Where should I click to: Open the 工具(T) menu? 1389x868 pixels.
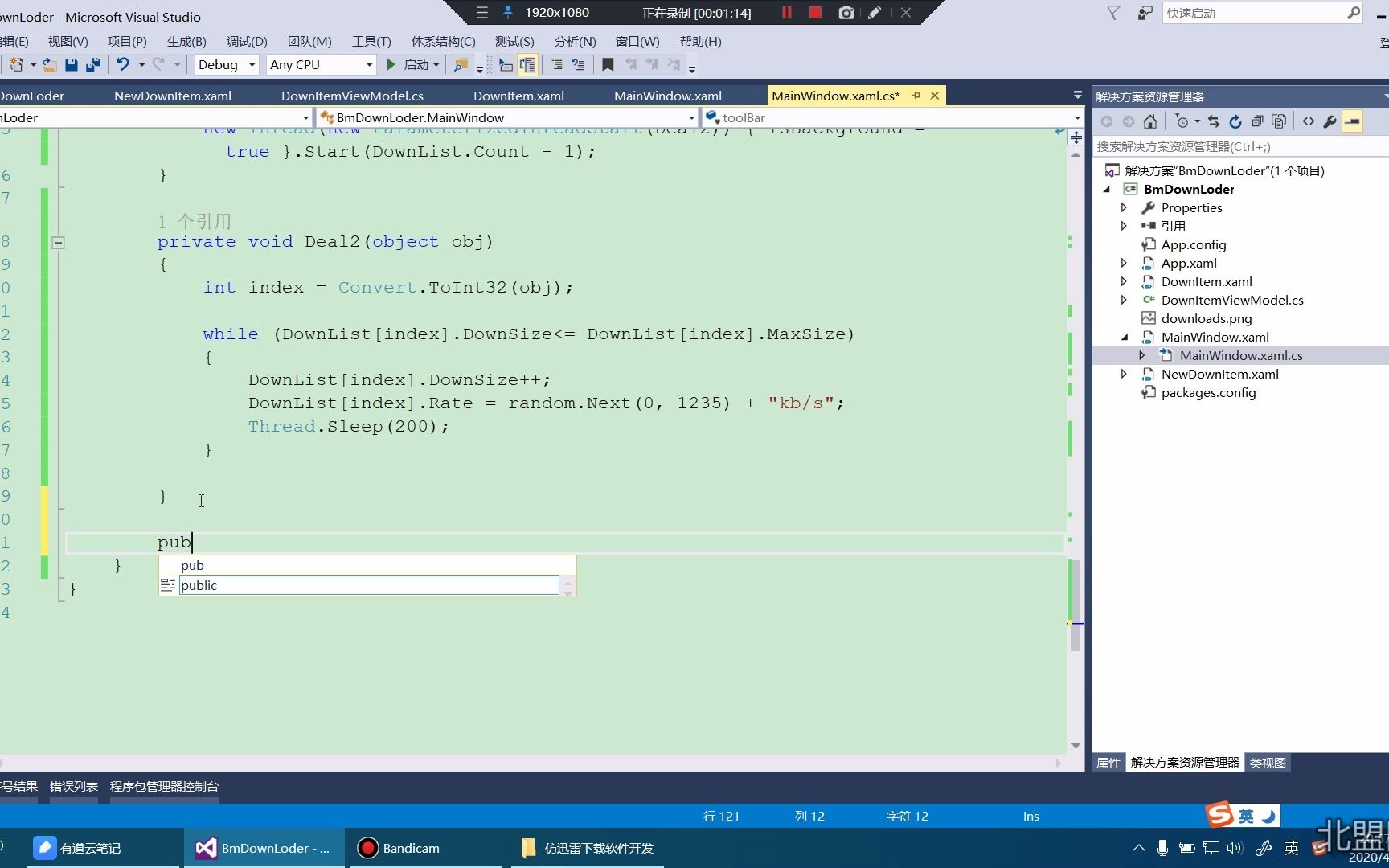tap(371, 41)
